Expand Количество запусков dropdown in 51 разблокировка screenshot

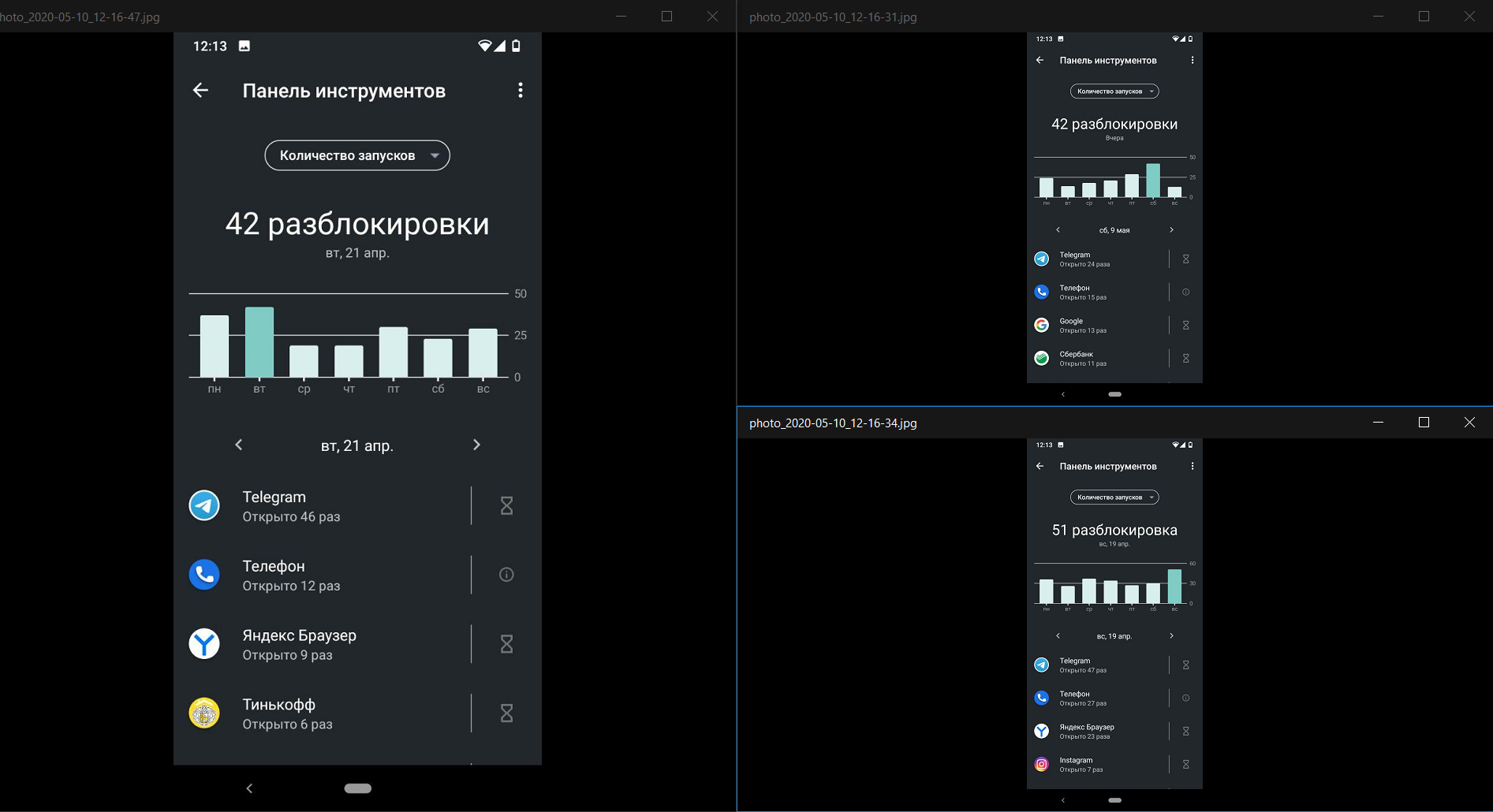point(1114,497)
